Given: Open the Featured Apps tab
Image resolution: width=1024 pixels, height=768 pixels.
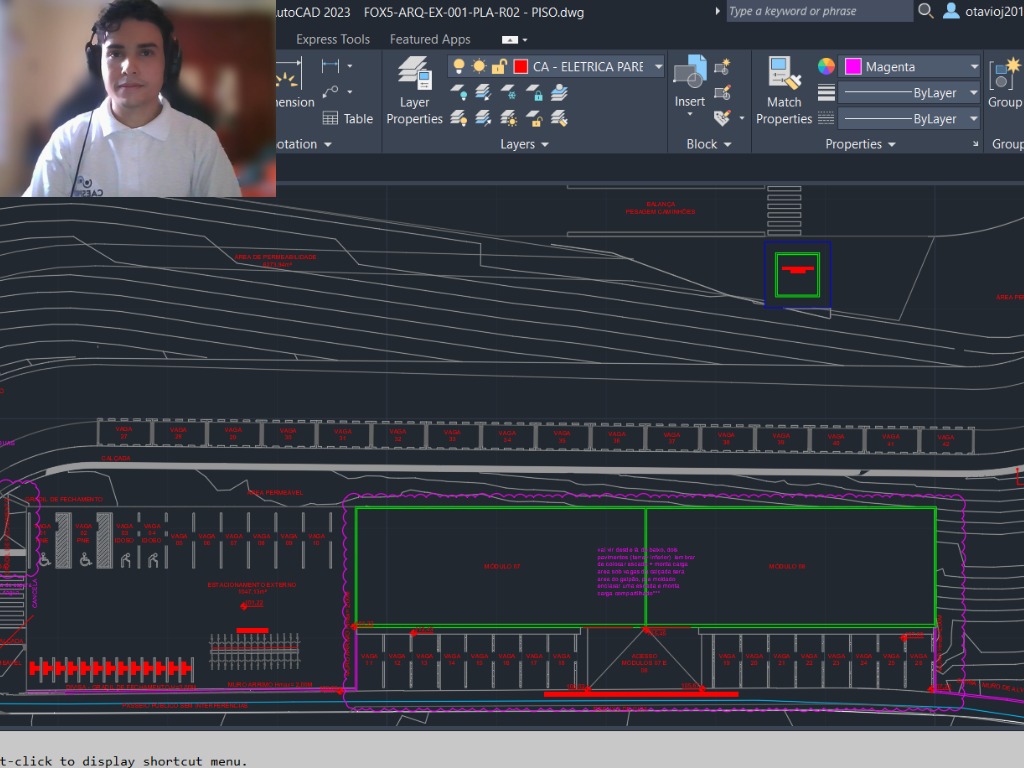Looking at the screenshot, I should (x=430, y=39).
